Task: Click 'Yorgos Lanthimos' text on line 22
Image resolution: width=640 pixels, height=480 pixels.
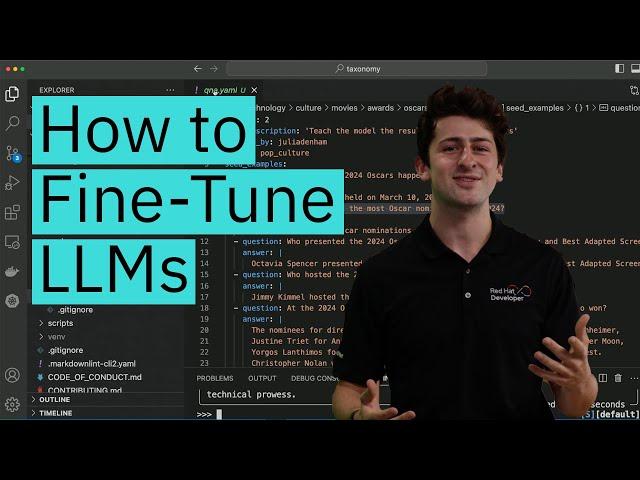Action: pos(287,352)
